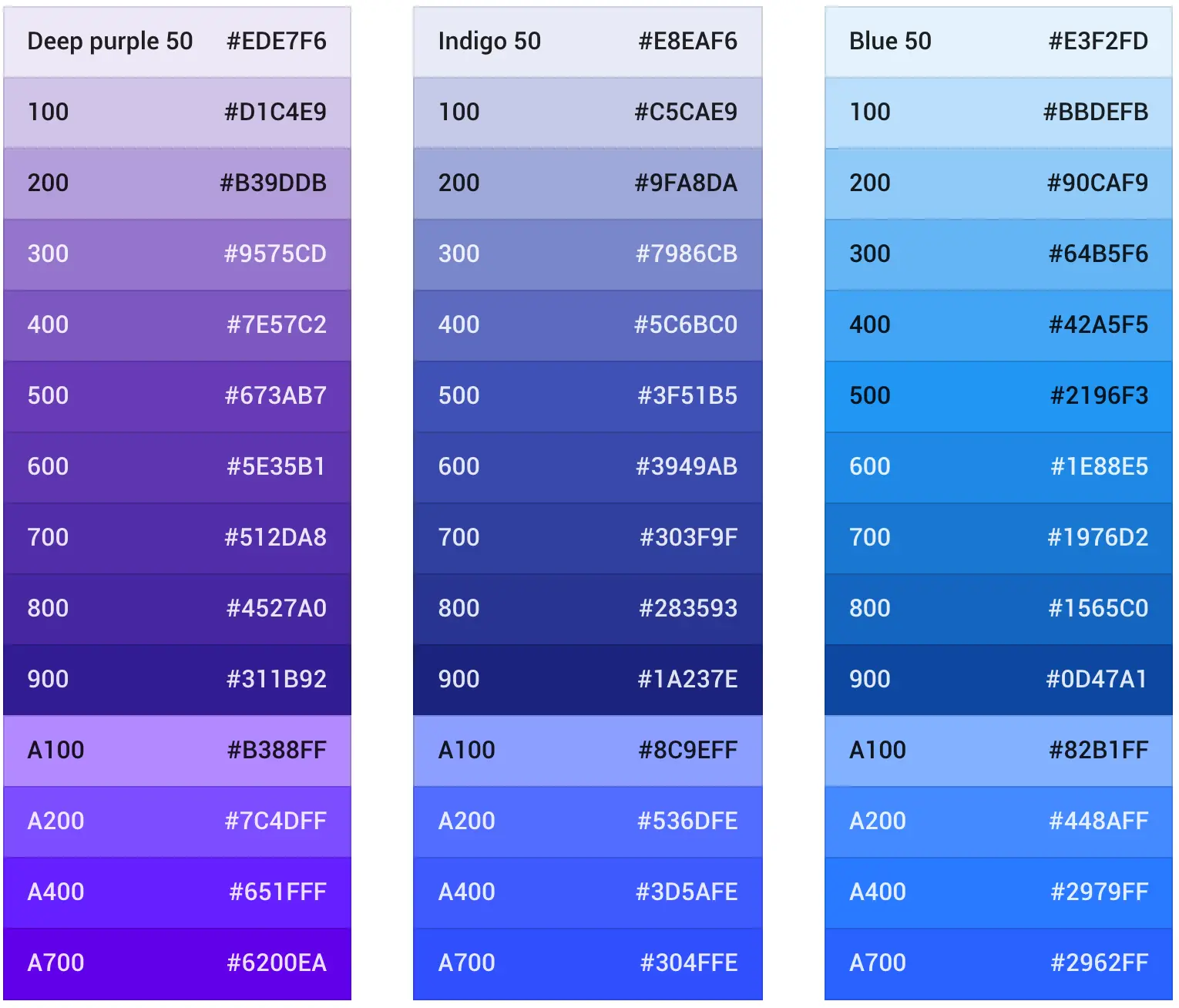Click the Indigo 300 swatch #7986CB
Image resolution: width=1179 pixels, height=1008 pixels.
(x=588, y=254)
